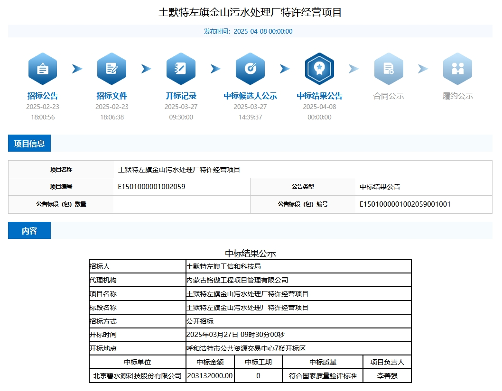Click the winning bidder 北京 company cell

click(x=137, y=376)
